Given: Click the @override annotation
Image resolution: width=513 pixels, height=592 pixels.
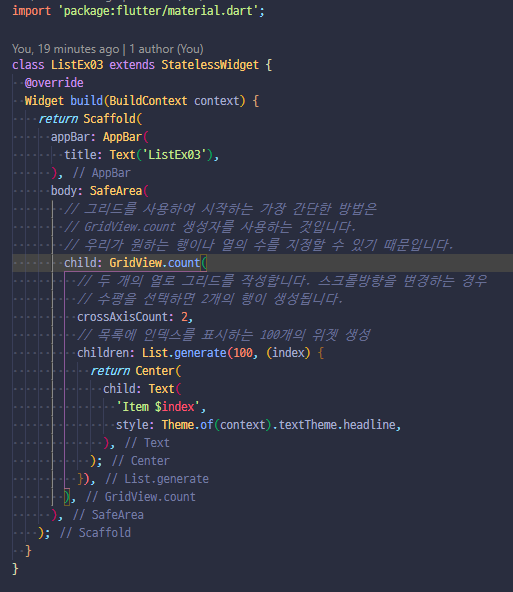Looking at the screenshot, I should pos(54,83).
